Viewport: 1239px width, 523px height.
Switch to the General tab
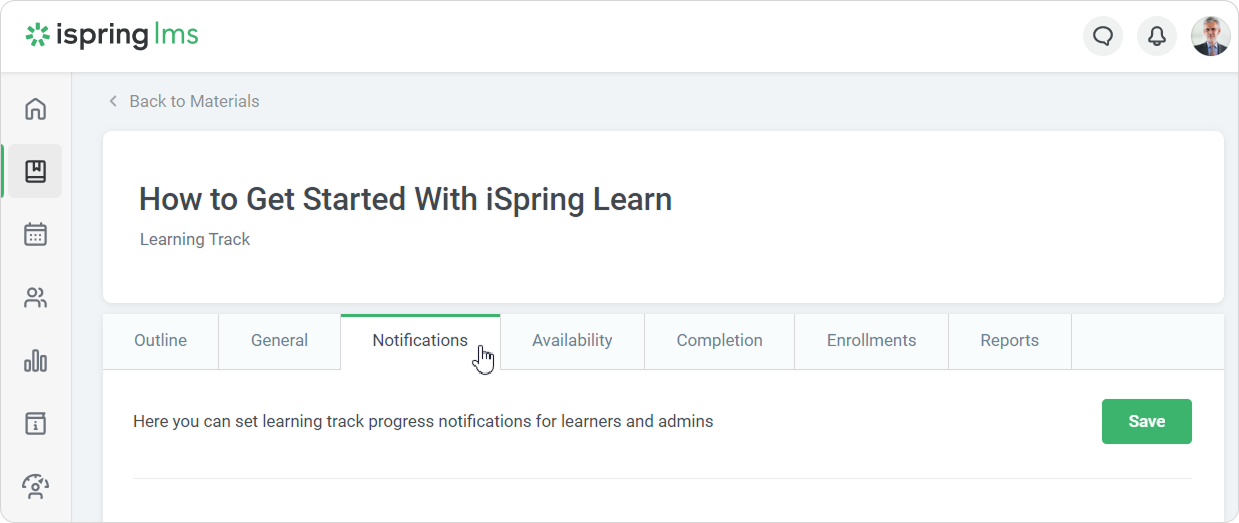(x=279, y=341)
